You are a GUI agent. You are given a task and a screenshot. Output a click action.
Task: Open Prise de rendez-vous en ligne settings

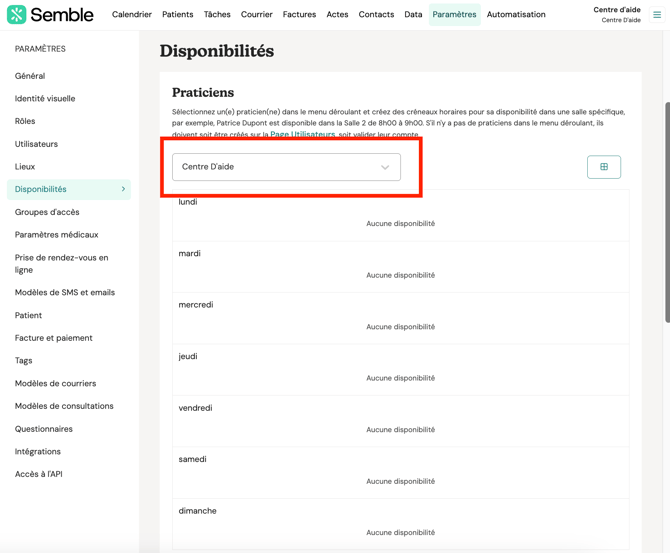[x=61, y=263]
